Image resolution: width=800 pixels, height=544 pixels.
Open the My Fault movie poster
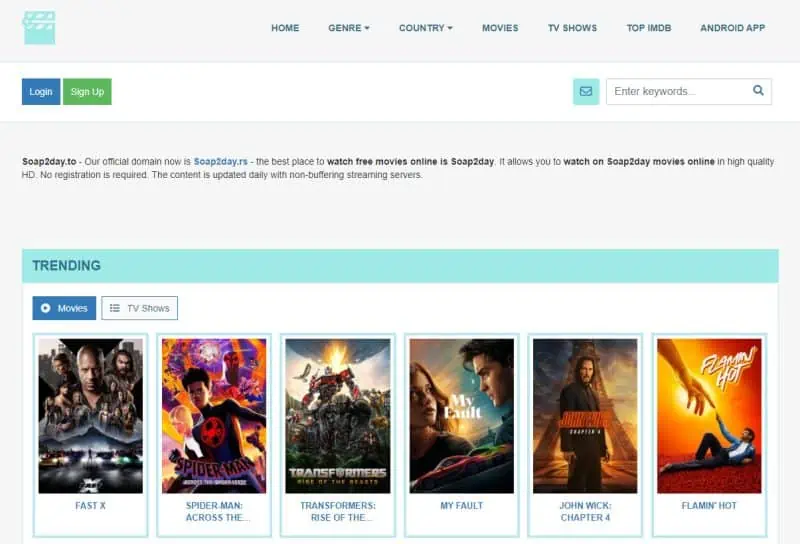[x=462, y=416]
